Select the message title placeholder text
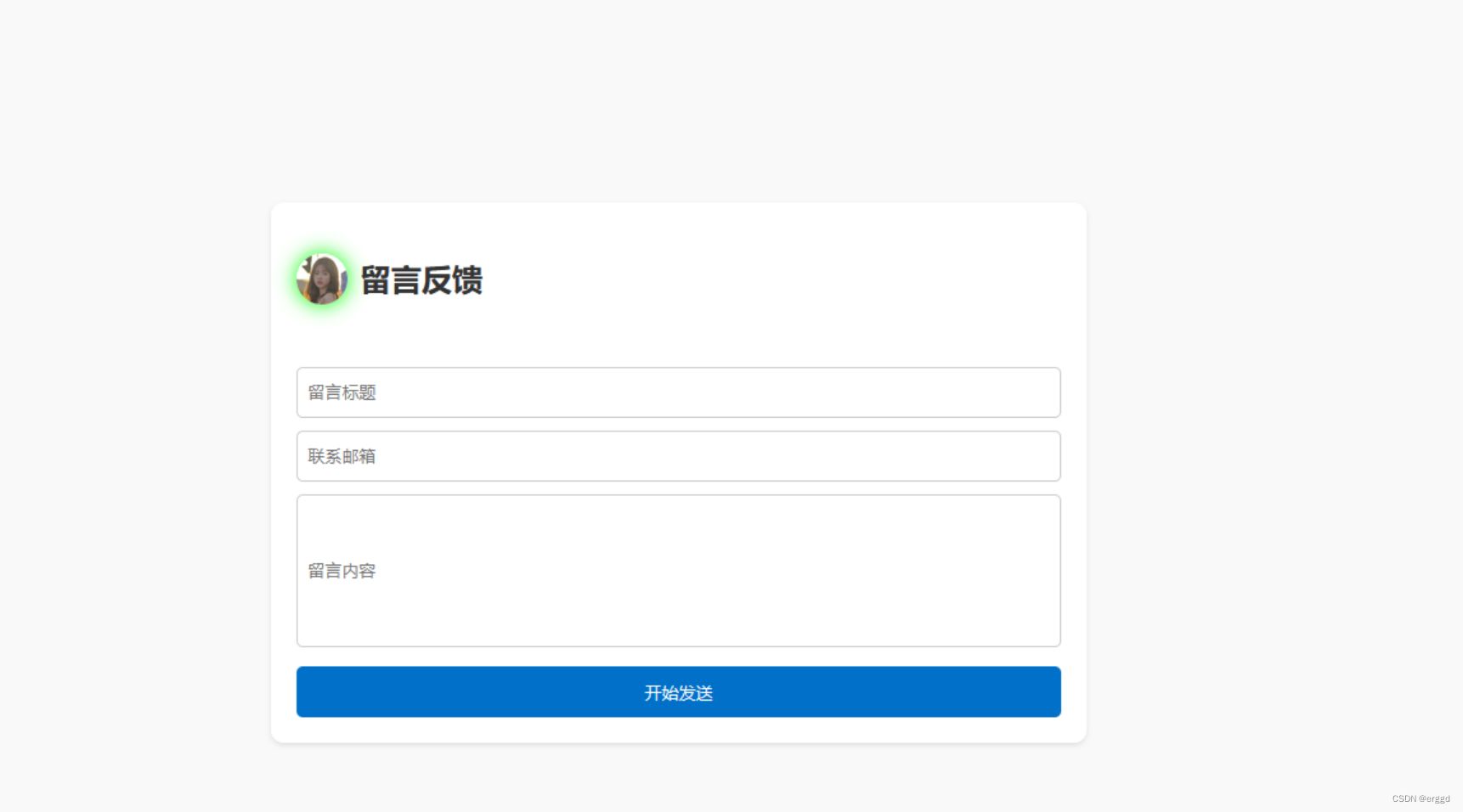 341,392
